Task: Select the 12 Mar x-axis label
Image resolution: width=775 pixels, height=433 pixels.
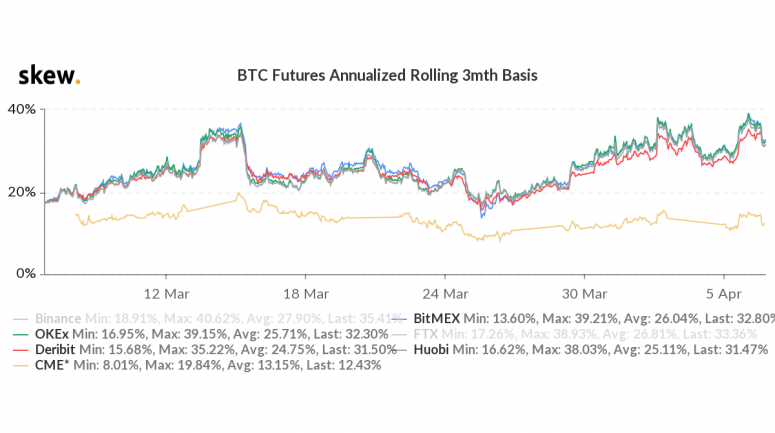Action: 165,293
